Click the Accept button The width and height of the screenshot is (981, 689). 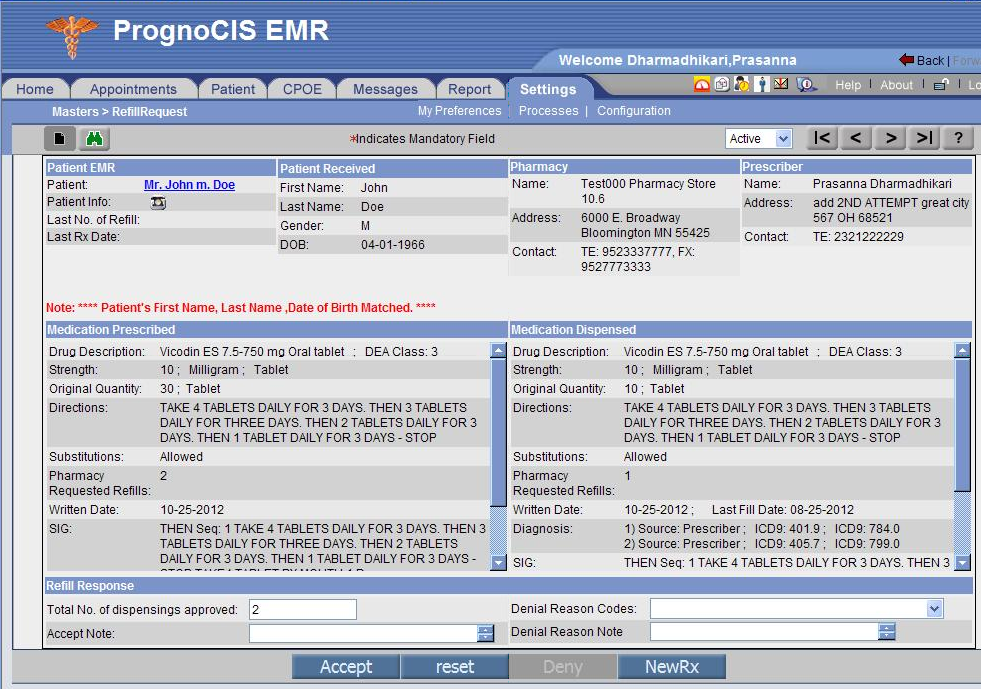tap(346, 666)
